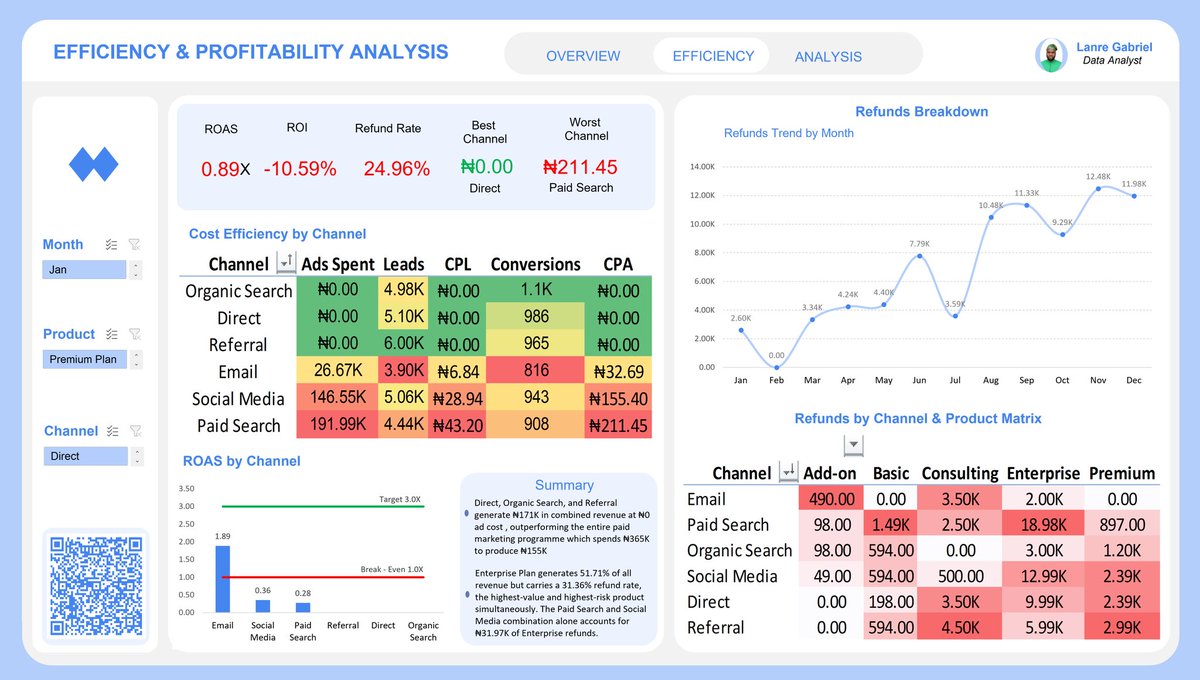Toggle multi-select on Channel slicer
This screenshot has width=1200, height=680.
(113, 431)
